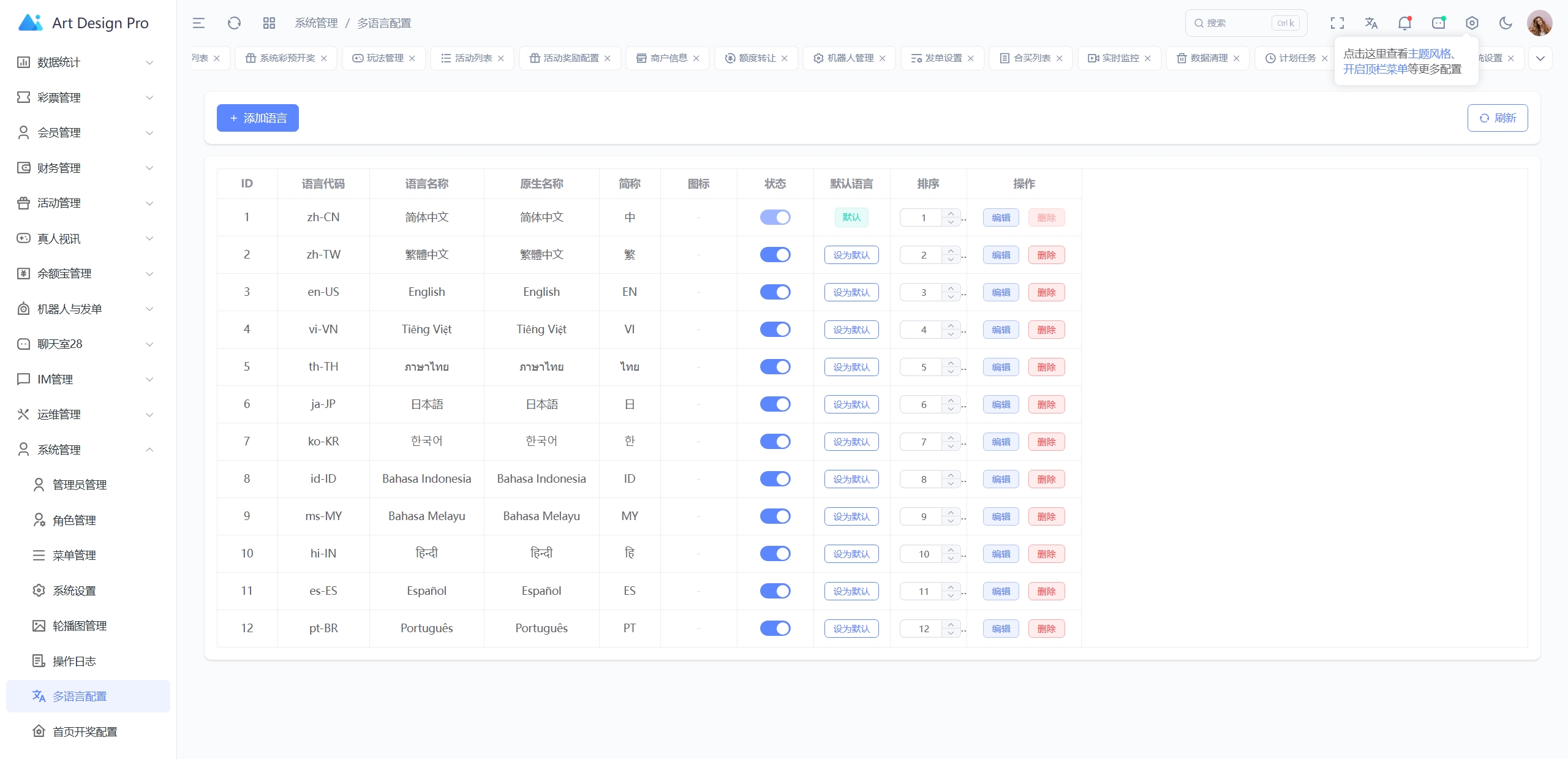
Task: Switch to dark mode with the moon icon
Action: point(1506,23)
